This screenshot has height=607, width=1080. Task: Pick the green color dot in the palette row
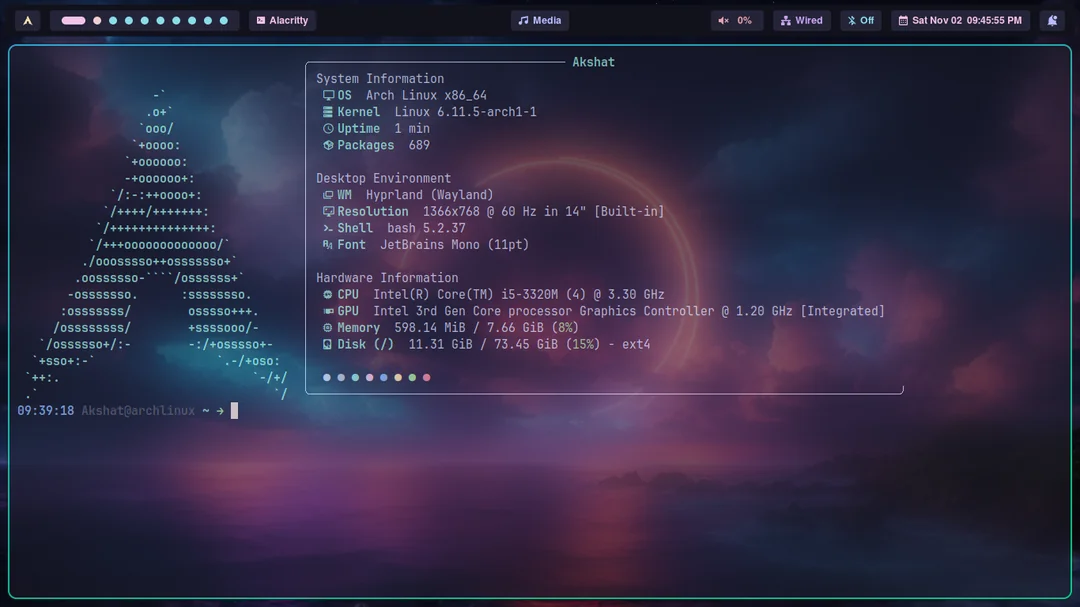tap(412, 378)
